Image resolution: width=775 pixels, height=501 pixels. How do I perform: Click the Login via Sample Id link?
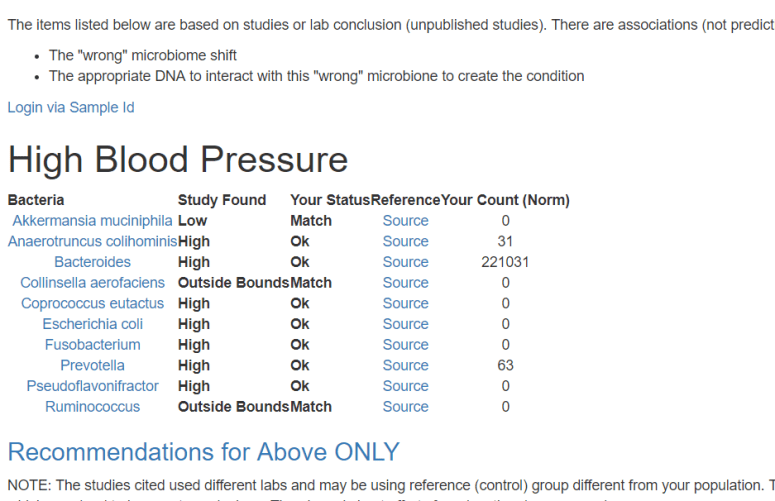[x=71, y=107]
